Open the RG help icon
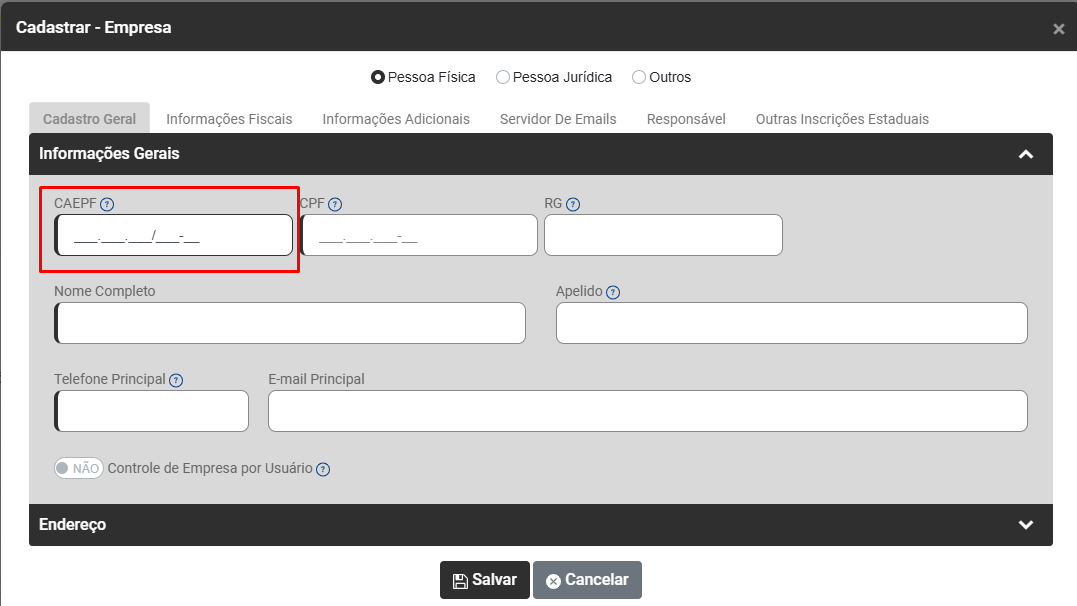Screen dimensions: 1077x606 573,204
